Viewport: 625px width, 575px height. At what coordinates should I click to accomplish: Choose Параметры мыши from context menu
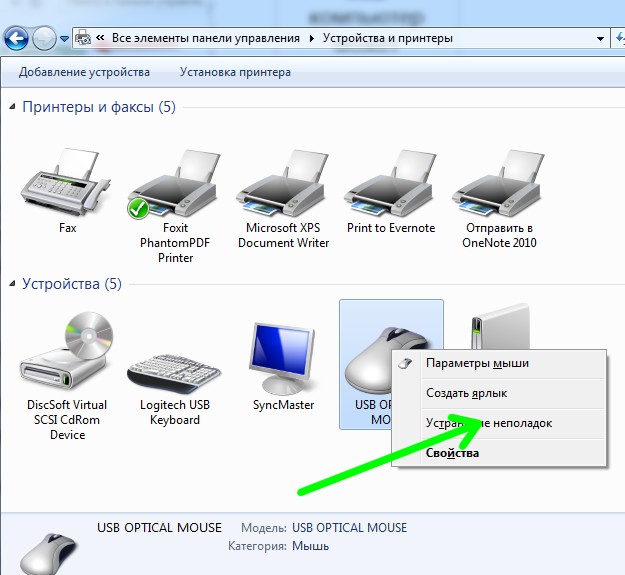(x=477, y=363)
